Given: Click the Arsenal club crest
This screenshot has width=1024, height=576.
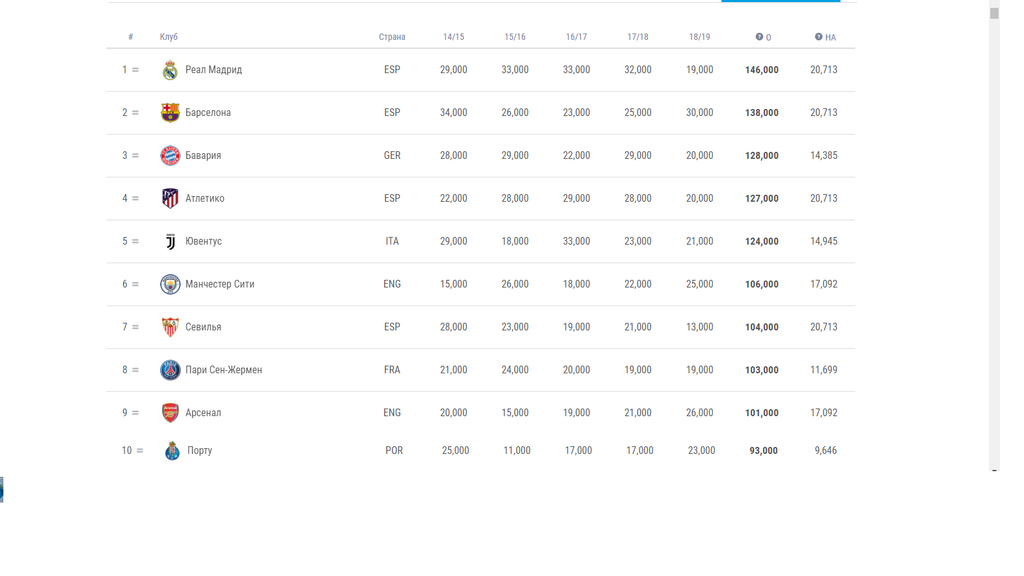Looking at the screenshot, I should tap(170, 413).
